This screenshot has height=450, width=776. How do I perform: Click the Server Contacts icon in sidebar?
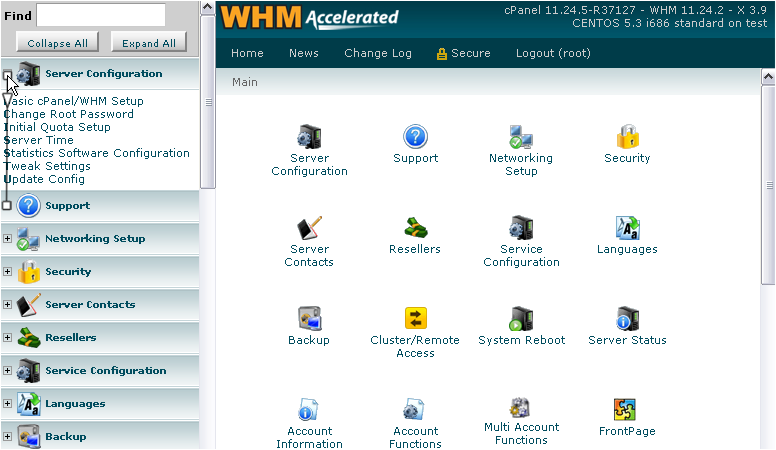pos(28,304)
